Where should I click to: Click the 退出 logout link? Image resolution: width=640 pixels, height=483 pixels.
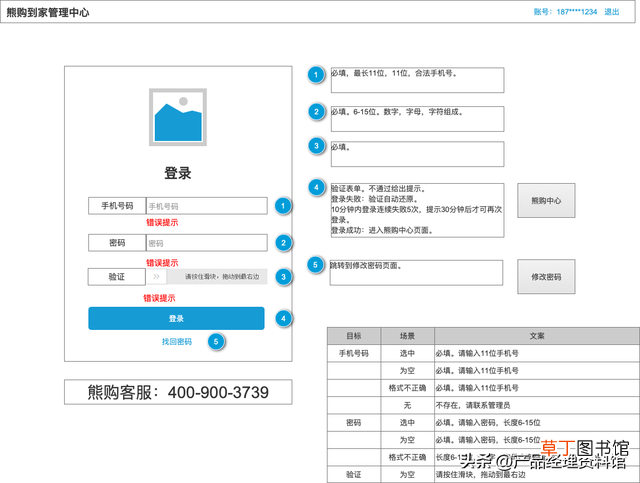(611, 12)
